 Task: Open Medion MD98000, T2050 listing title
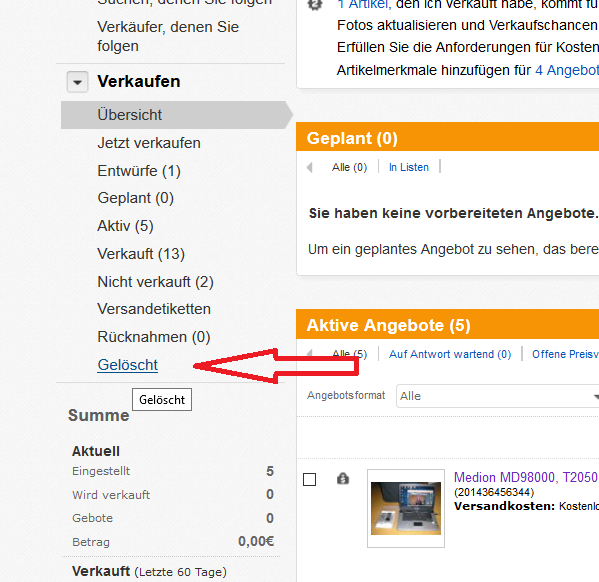click(526, 477)
